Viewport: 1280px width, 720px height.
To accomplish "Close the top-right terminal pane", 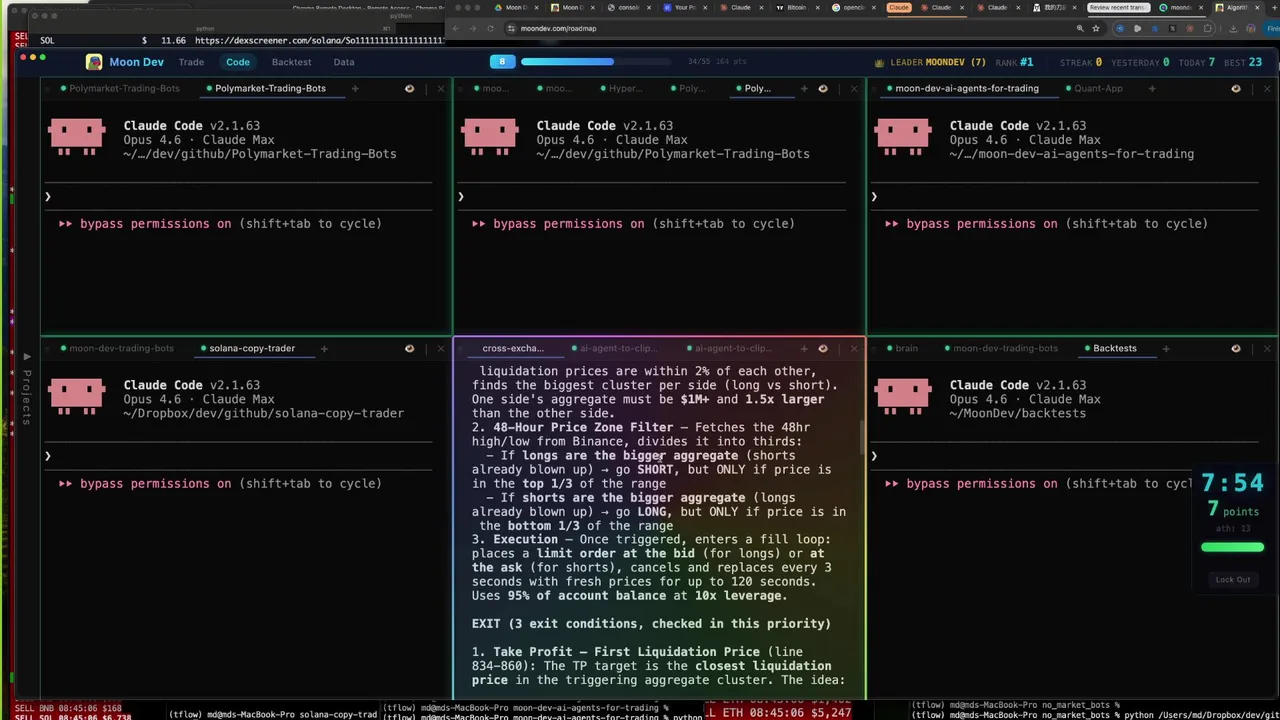I will click(1267, 88).
